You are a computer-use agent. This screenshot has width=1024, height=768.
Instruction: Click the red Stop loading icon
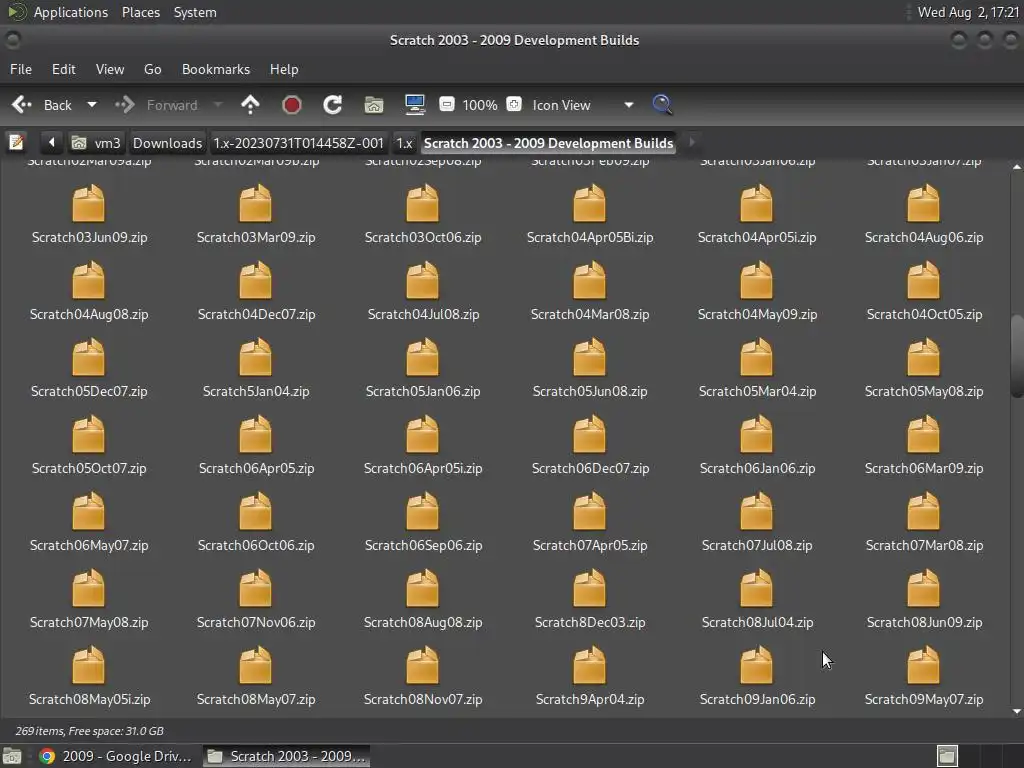(x=291, y=104)
